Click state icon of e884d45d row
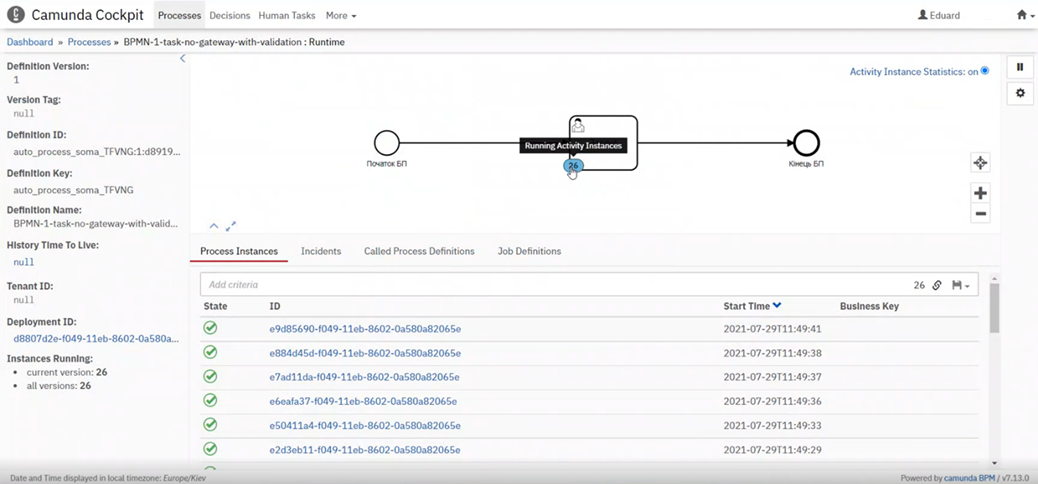The height and width of the screenshot is (484, 1038). (211, 352)
